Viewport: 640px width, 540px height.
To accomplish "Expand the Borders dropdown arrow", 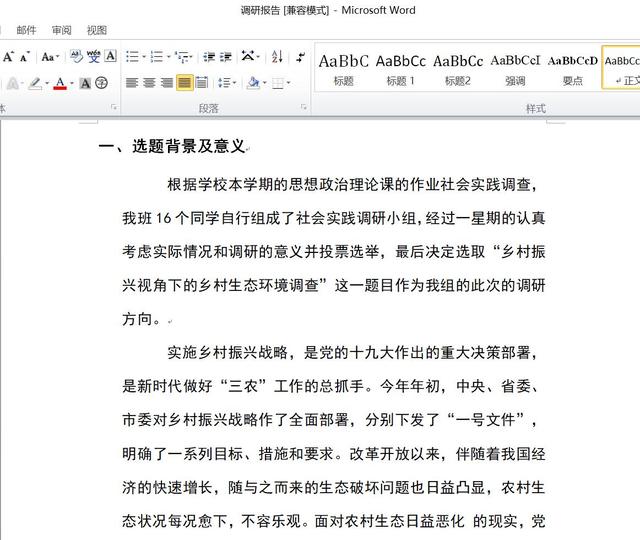I will (289, 83).
